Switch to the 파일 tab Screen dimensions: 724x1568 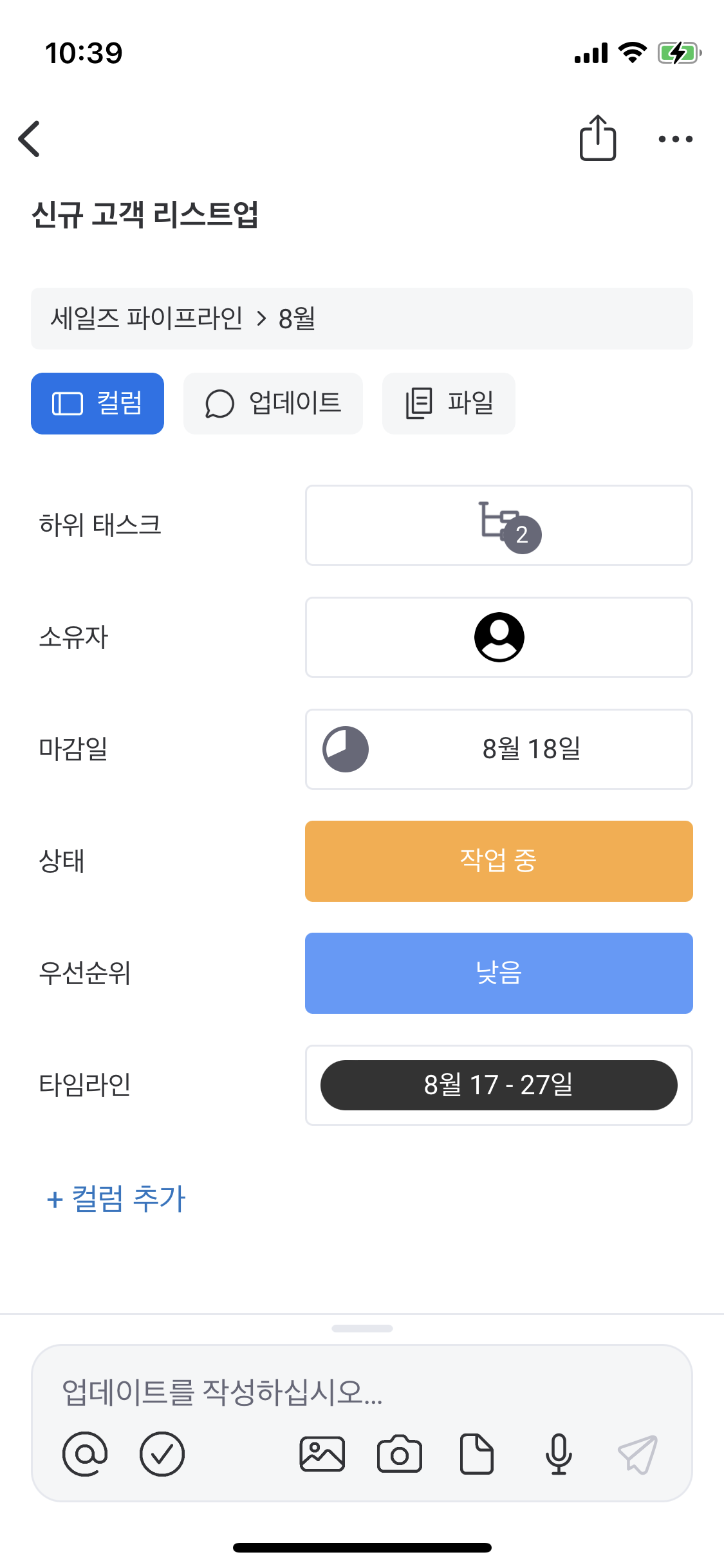point(449,404)
